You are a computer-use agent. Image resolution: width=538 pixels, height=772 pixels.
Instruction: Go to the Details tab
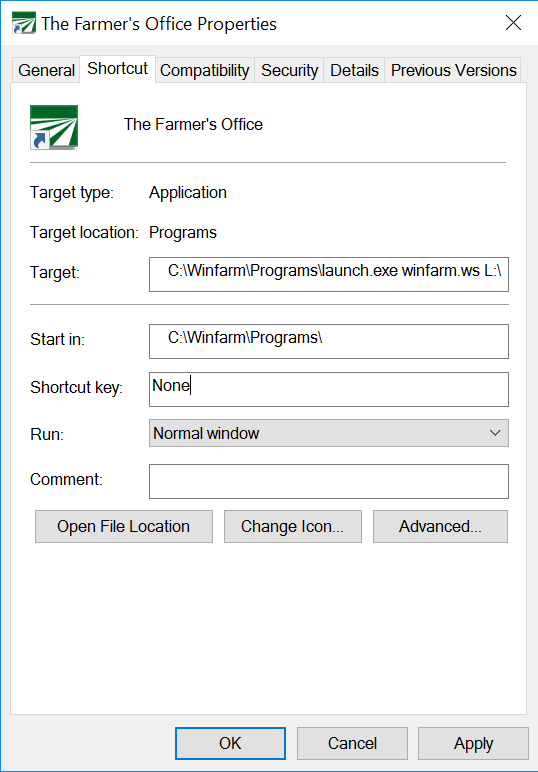click(x=354, y=70)
